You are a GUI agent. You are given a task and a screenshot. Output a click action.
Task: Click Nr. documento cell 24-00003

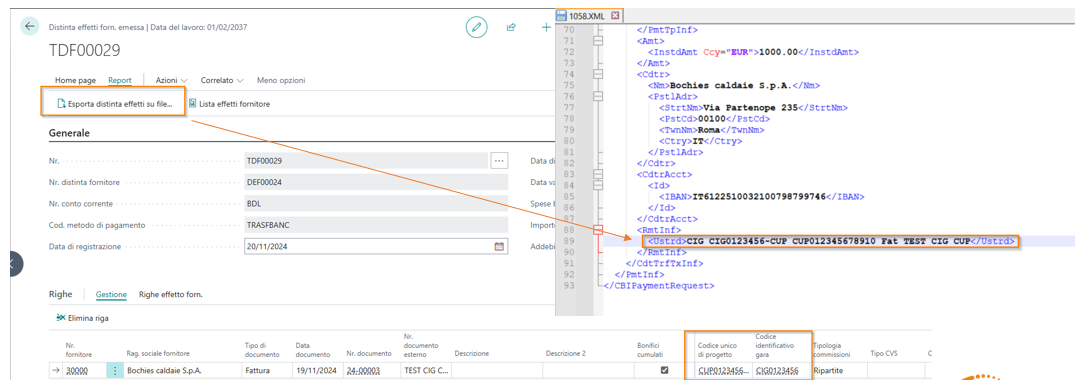point(371,371)
